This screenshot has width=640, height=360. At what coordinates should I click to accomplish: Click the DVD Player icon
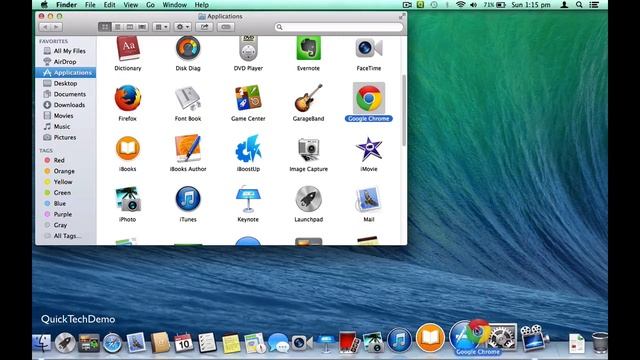pos(248,49)
